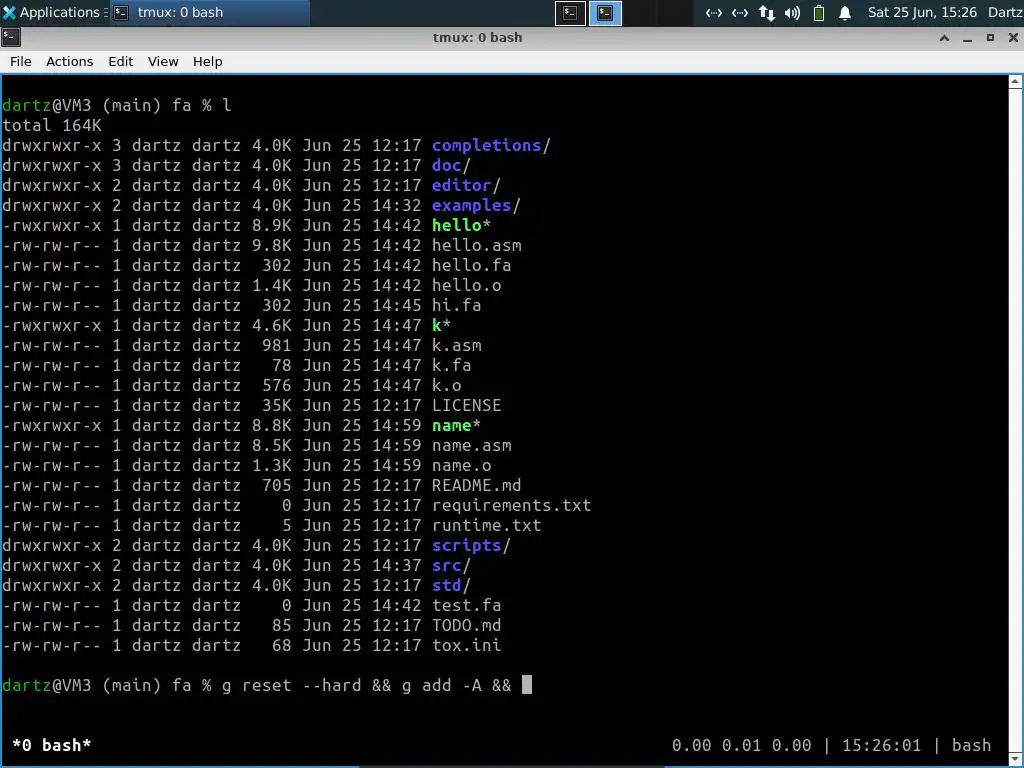The height and width of the screenshot is (768, 1024).
Task: Open the Actions menu
Action: point(69,61)
